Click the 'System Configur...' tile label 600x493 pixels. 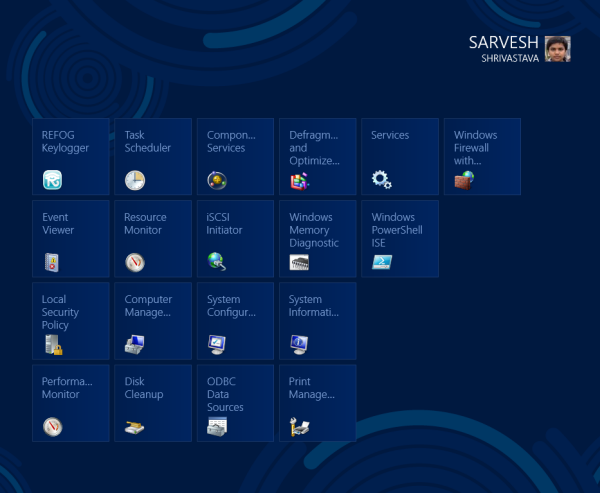tap(231, 306)
